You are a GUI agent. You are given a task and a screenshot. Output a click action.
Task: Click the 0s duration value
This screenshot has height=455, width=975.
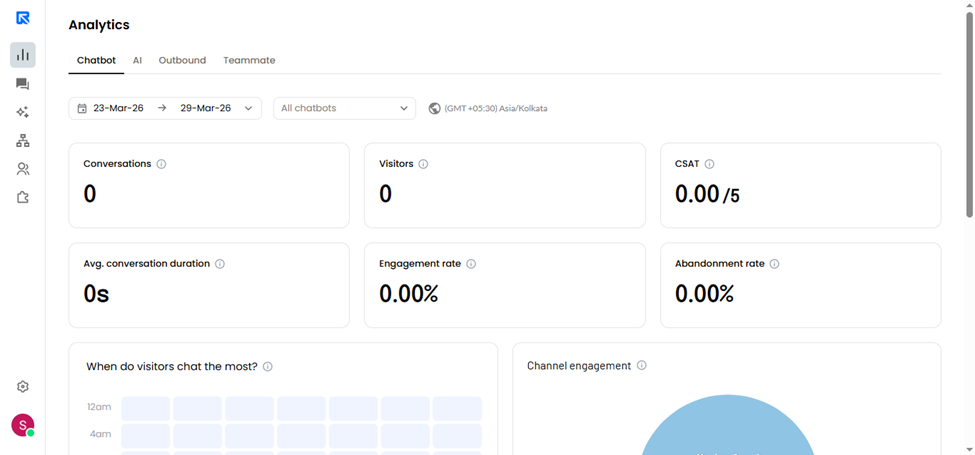pos(96,293)
